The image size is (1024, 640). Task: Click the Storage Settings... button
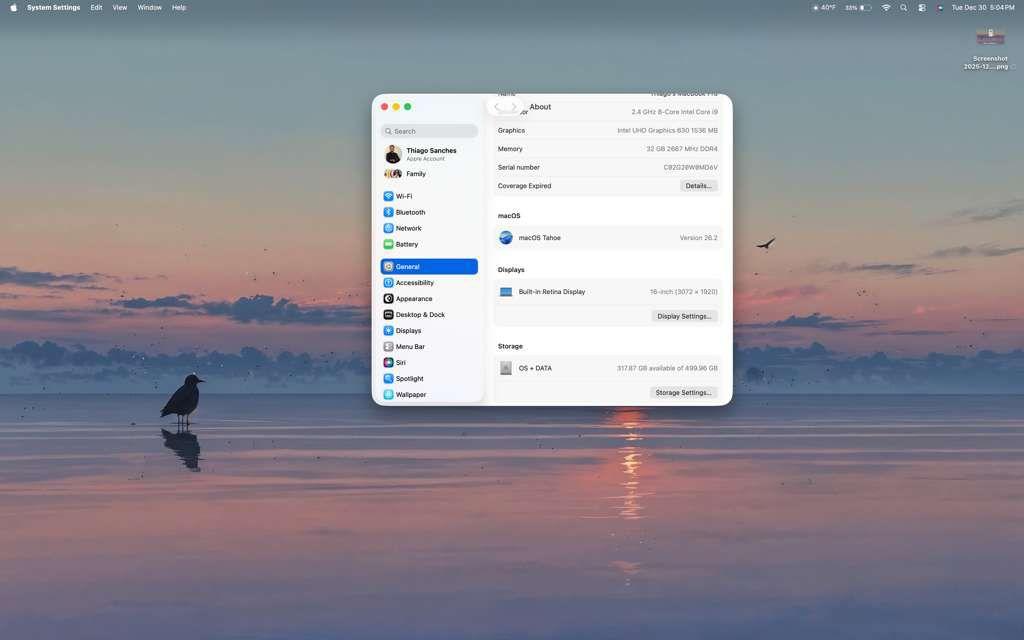[683, 393]
